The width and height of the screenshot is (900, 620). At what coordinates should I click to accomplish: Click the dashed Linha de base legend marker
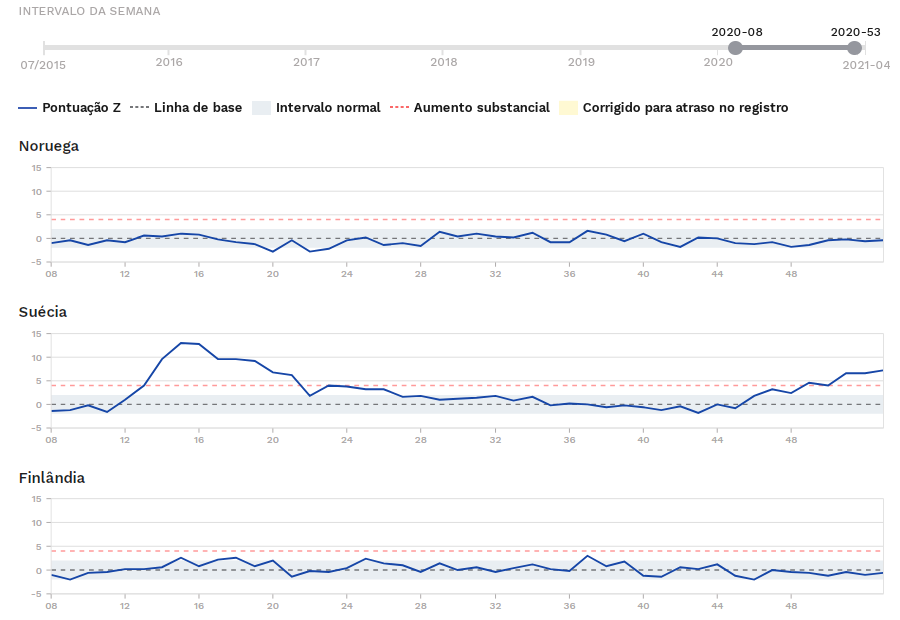tap(140, 108)
